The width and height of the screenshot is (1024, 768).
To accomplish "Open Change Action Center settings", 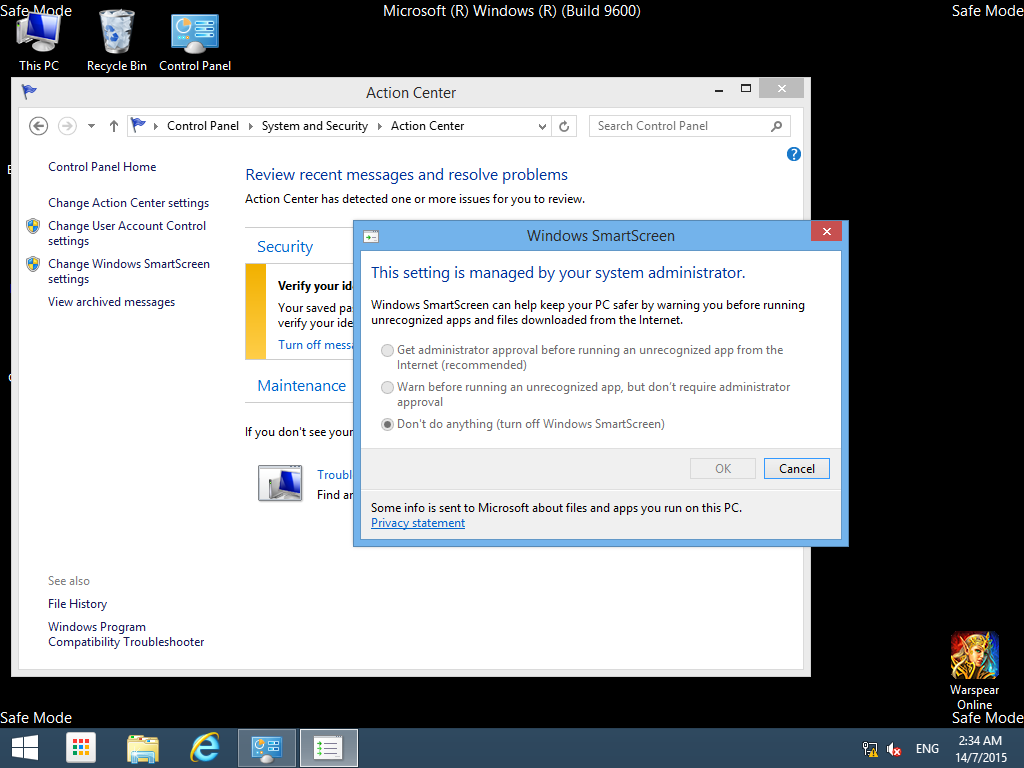I will [129, 203].
